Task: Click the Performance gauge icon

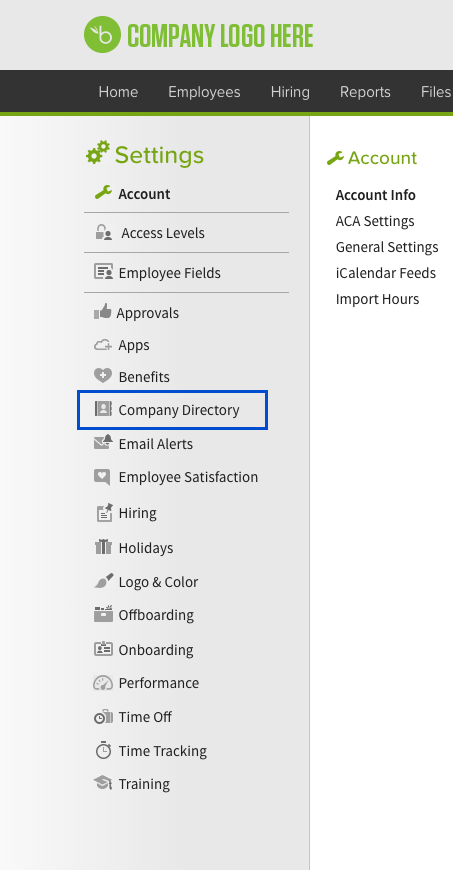Action: click(x=103, y=682)
